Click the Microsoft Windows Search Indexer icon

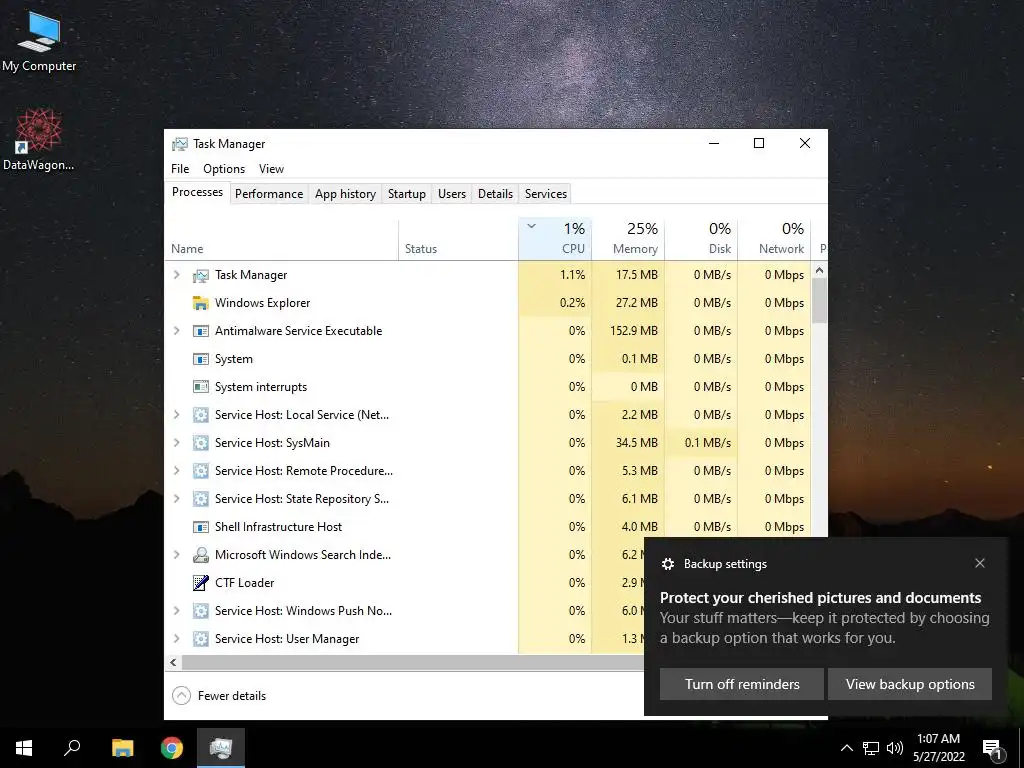coord(200,555)
